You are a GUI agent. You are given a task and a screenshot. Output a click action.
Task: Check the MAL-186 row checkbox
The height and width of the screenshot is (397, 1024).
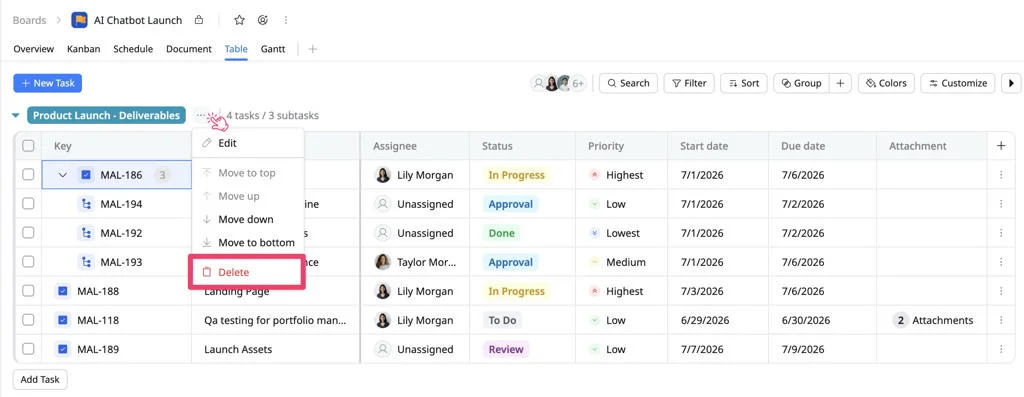pyautogui.click(x=28, y=174)
